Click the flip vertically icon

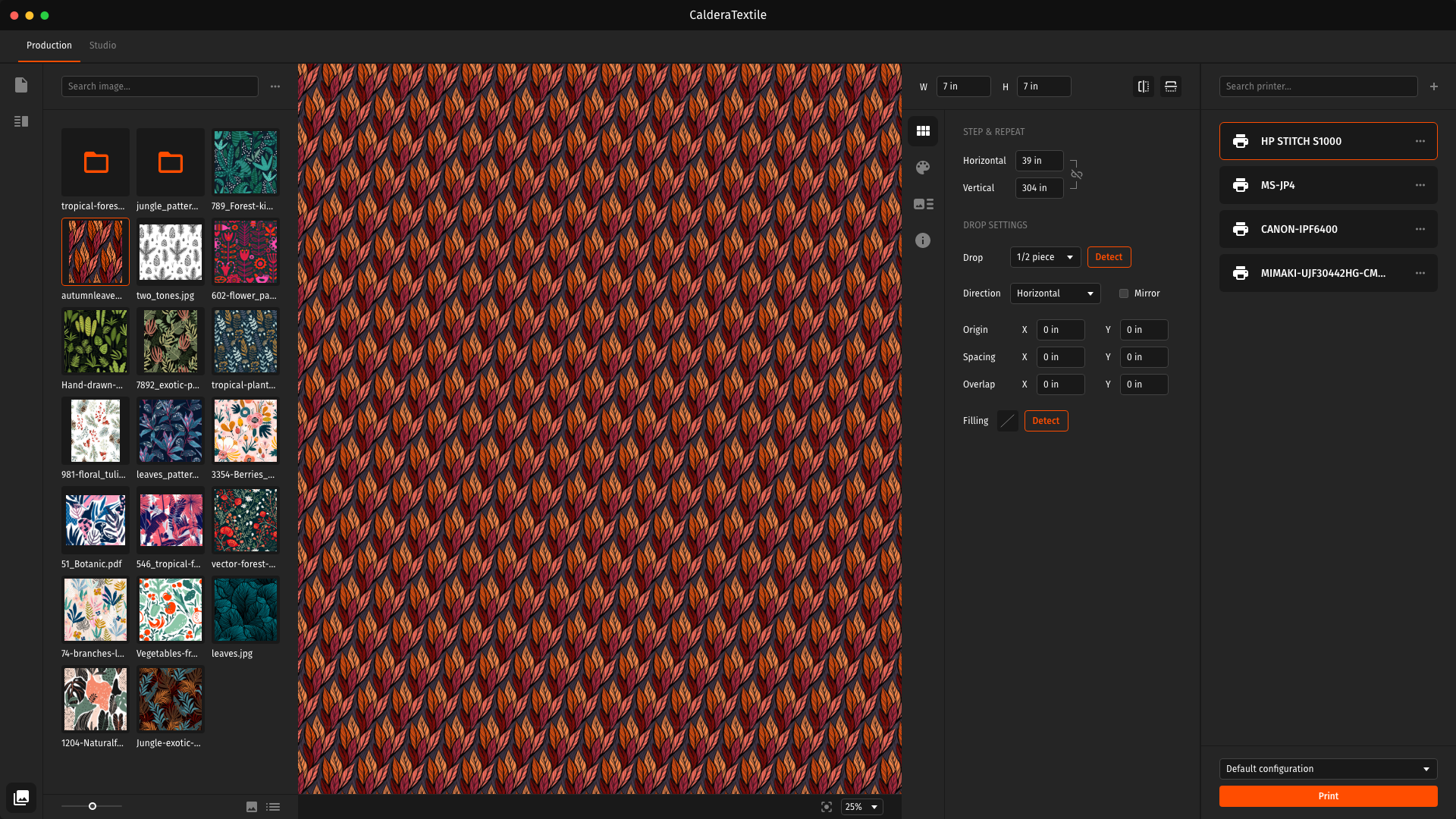[1171, 86]
